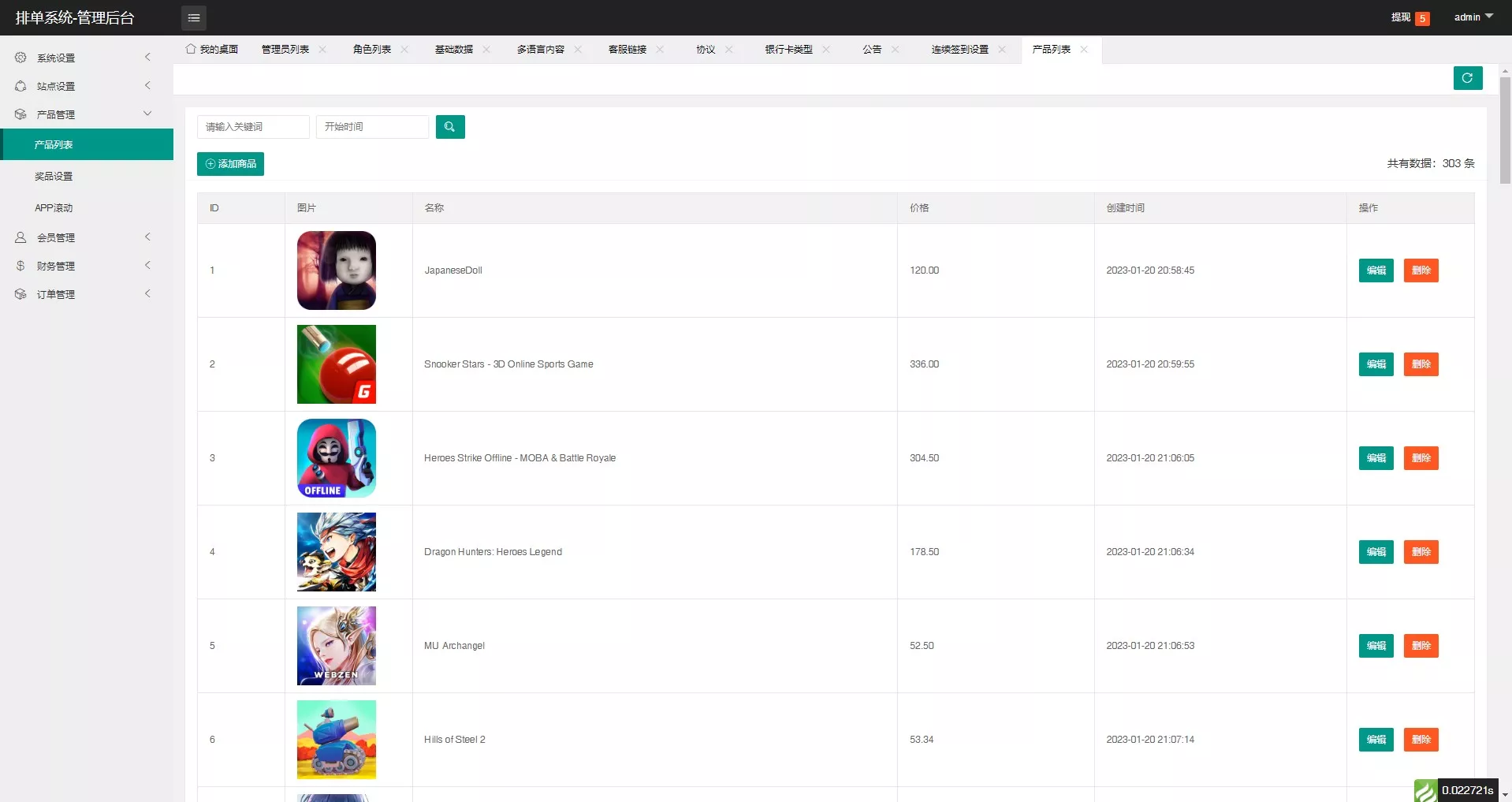
Task: Click the 开始时间 date input field
Action: (x=372, y=127)
